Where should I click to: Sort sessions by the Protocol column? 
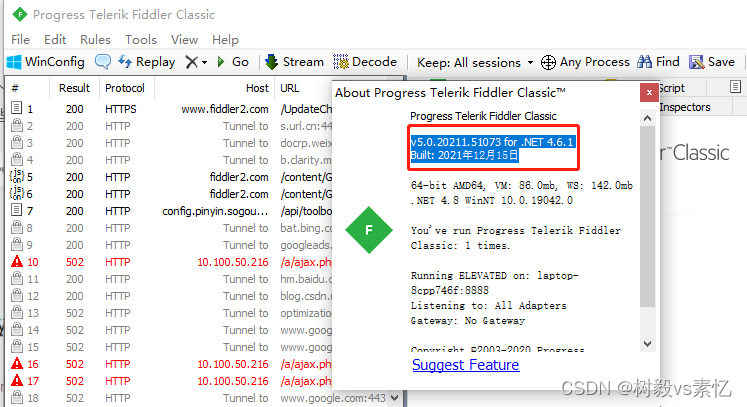click(x=125, y=88)
